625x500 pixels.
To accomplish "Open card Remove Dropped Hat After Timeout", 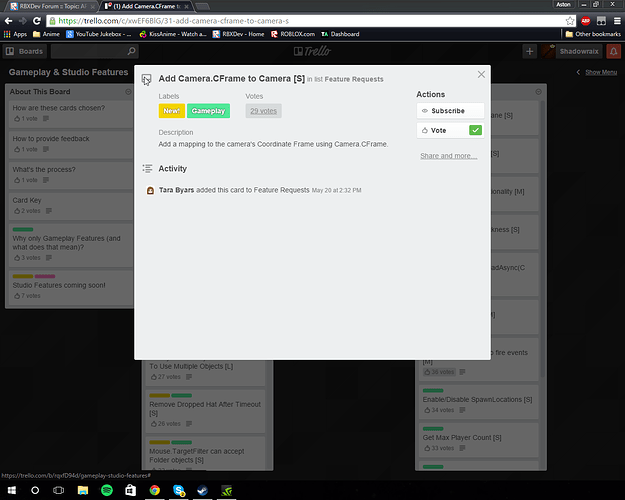I will pyautogui.click(x=205, y=411).
